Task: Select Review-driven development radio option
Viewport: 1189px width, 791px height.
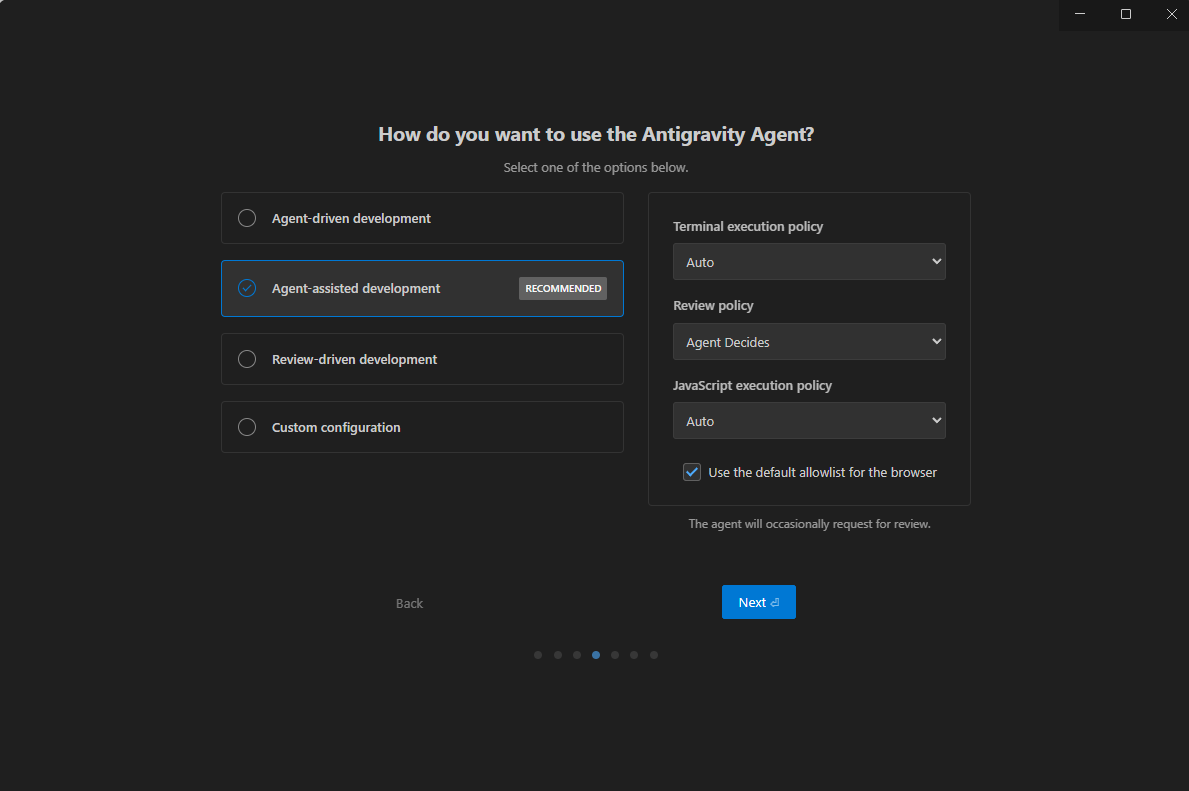Action: [x=247, y=359]
